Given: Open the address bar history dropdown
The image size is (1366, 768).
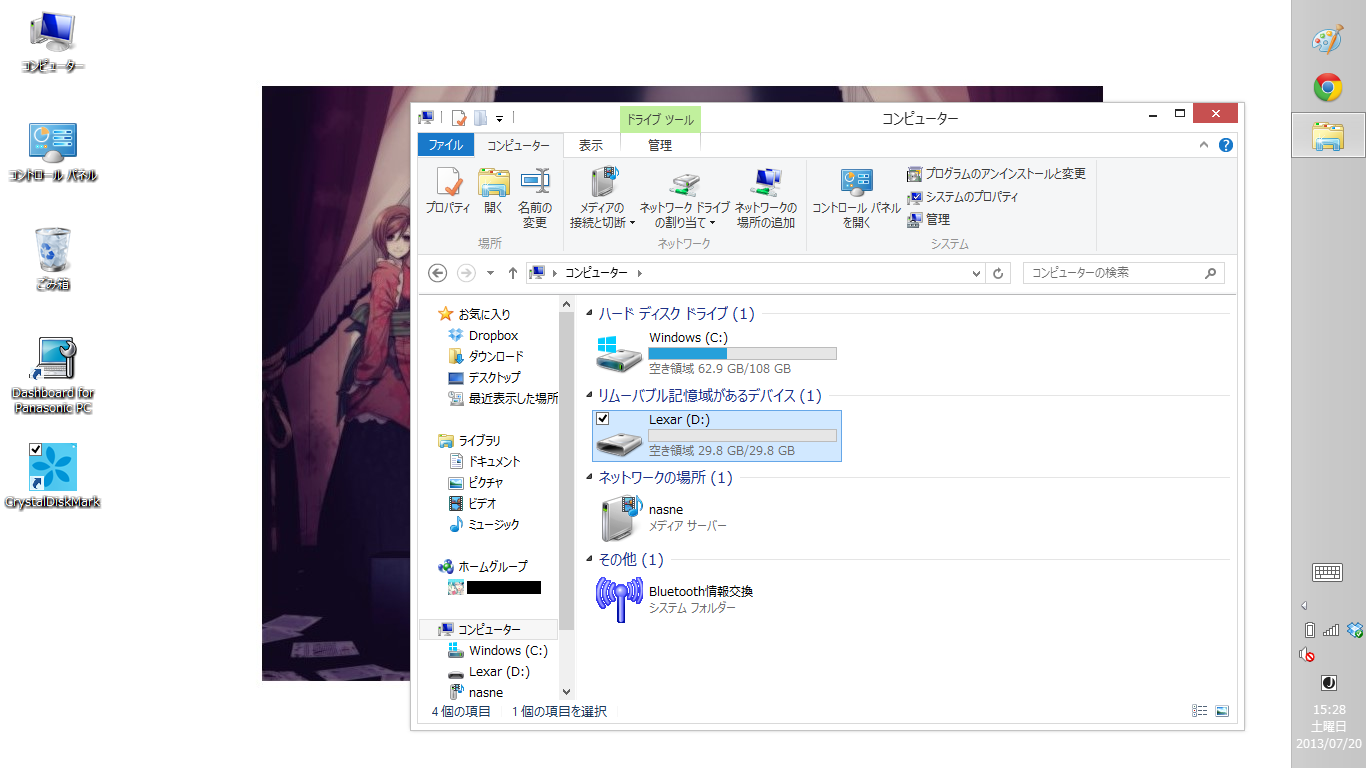Looking at the screenshot, I should [x=977, y=273].
